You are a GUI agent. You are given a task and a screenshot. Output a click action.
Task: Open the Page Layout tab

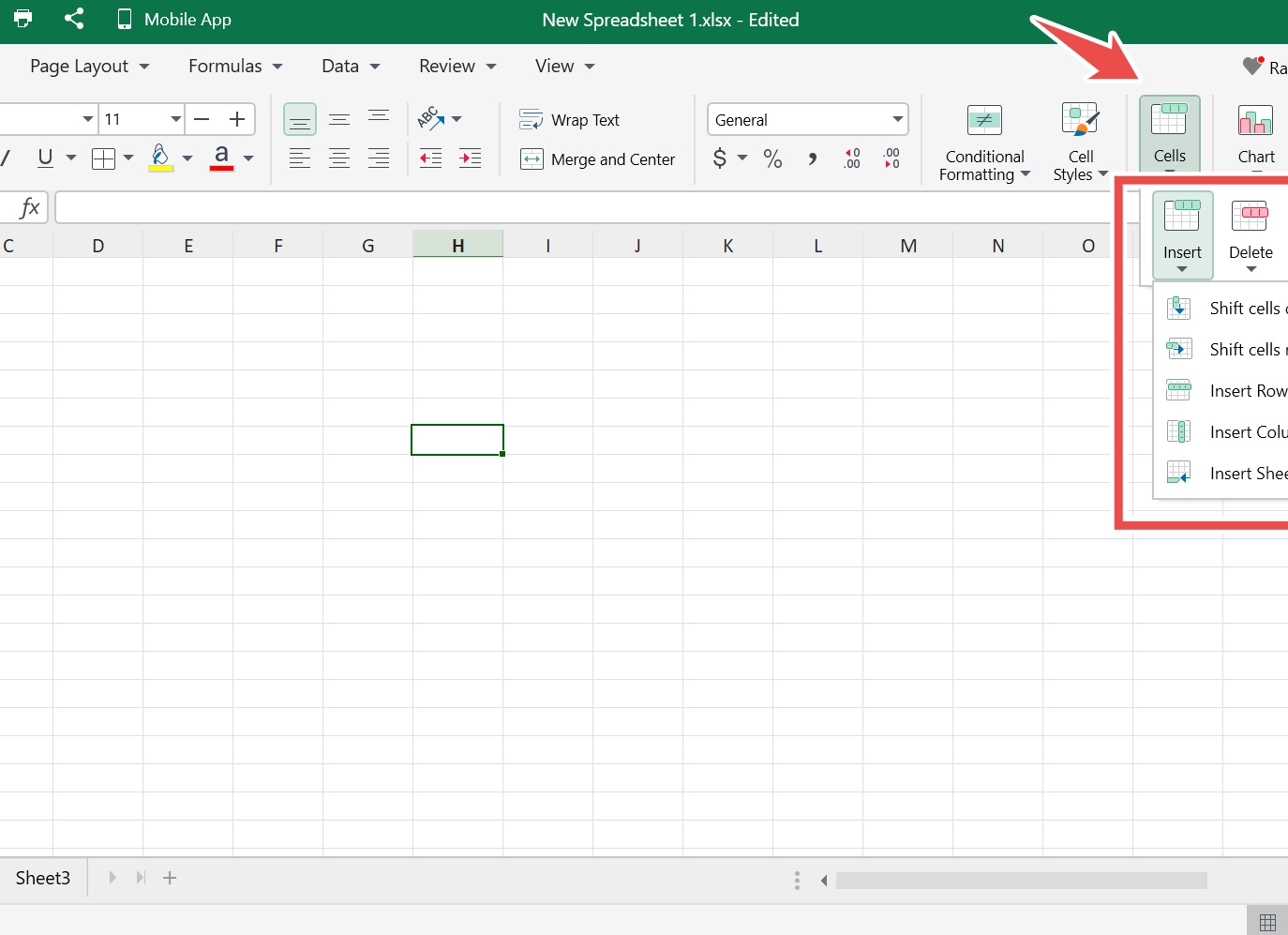(89, 67)
